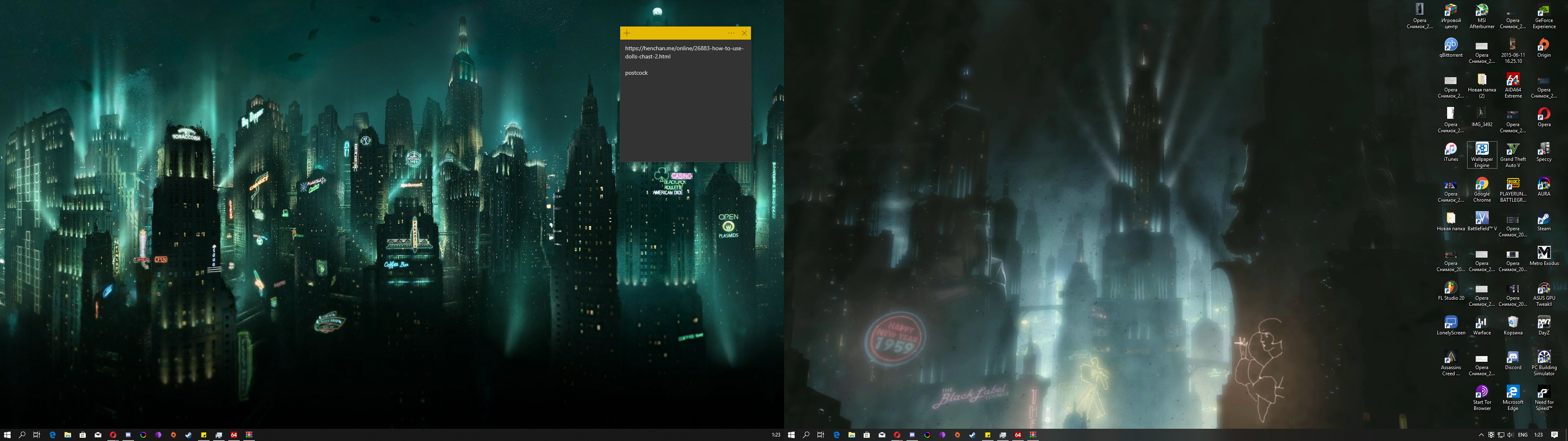Image resolution: width=1568 pixels, height=441 pixels.
Task: Select the LonelyScreen desktop icon
Action: tap(1451, 326)
